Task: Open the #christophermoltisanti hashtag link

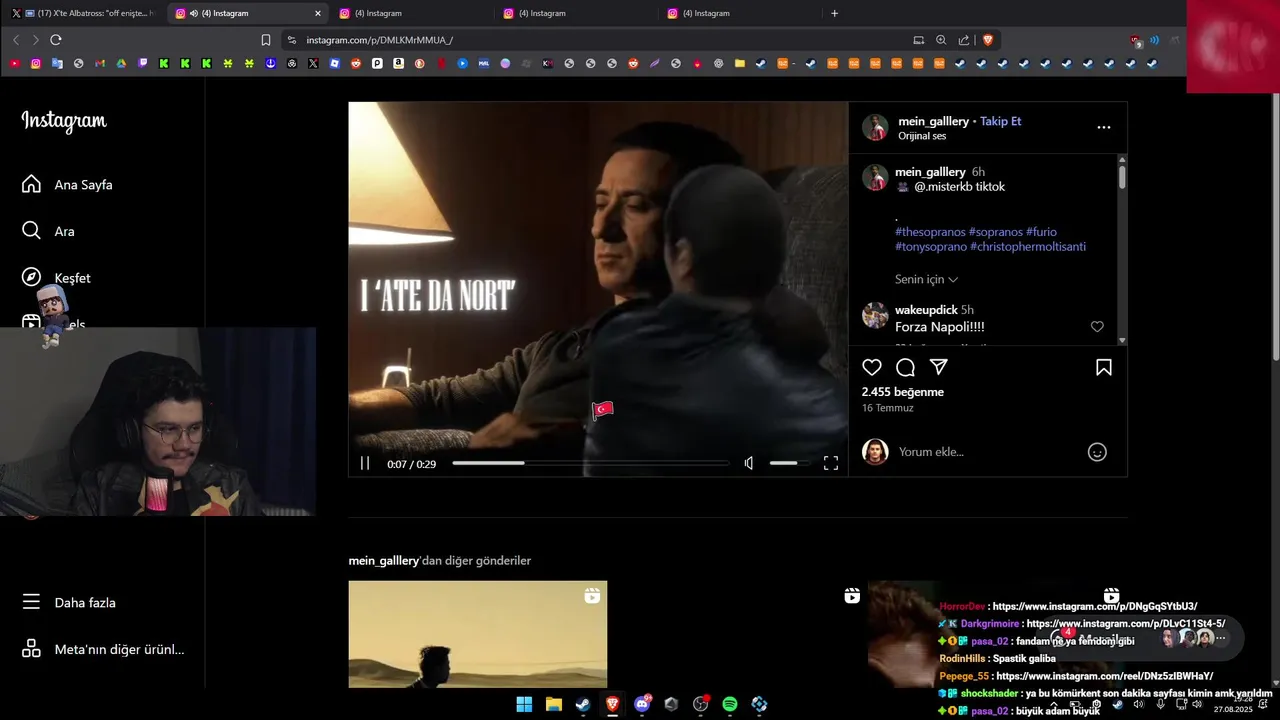Action: pyautogui.click(x=1028, y=247)
